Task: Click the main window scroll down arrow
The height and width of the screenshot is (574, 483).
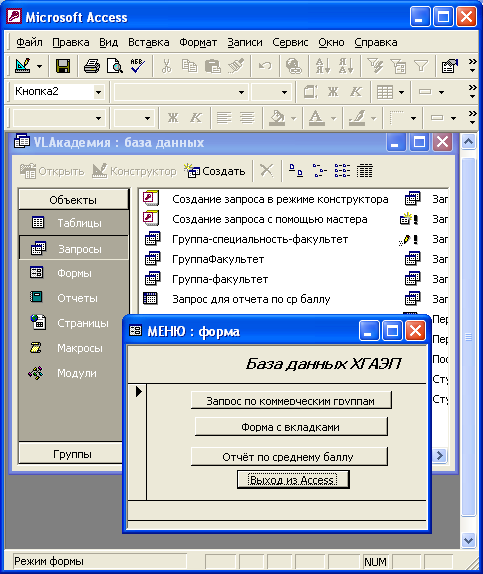Action: click(x=468, y=540)
